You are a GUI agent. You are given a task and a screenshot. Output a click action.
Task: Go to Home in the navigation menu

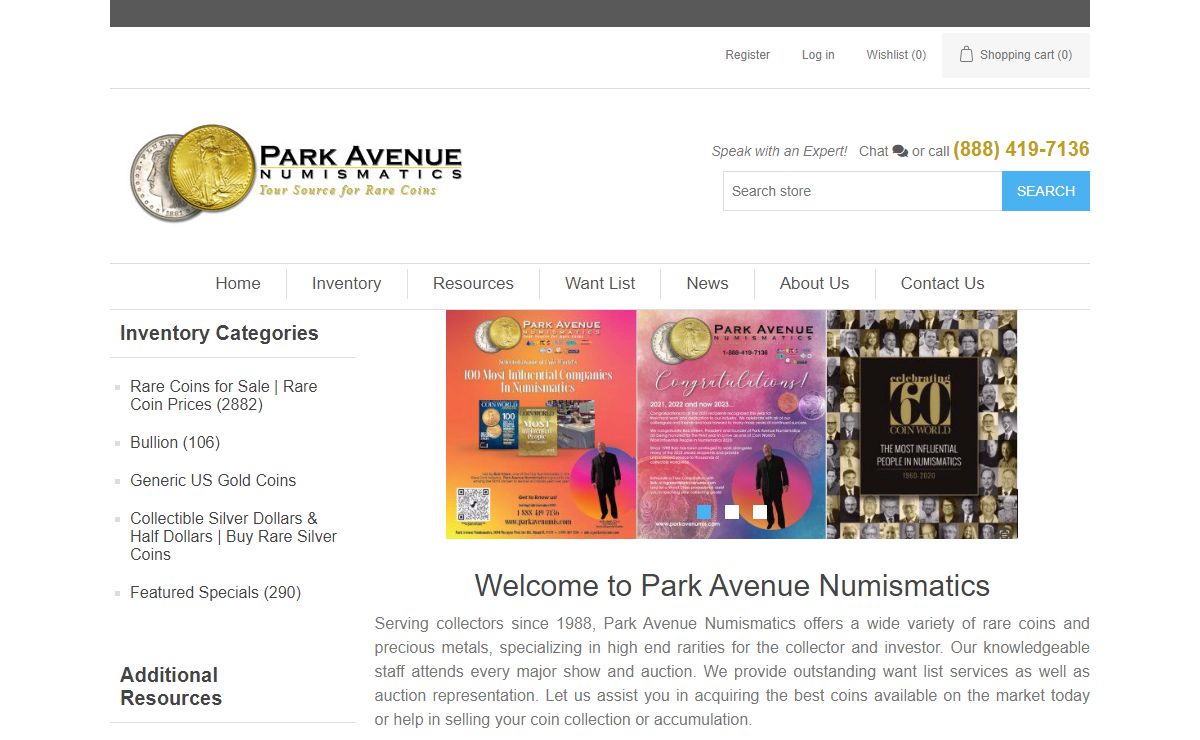click(x=238, y=283)
